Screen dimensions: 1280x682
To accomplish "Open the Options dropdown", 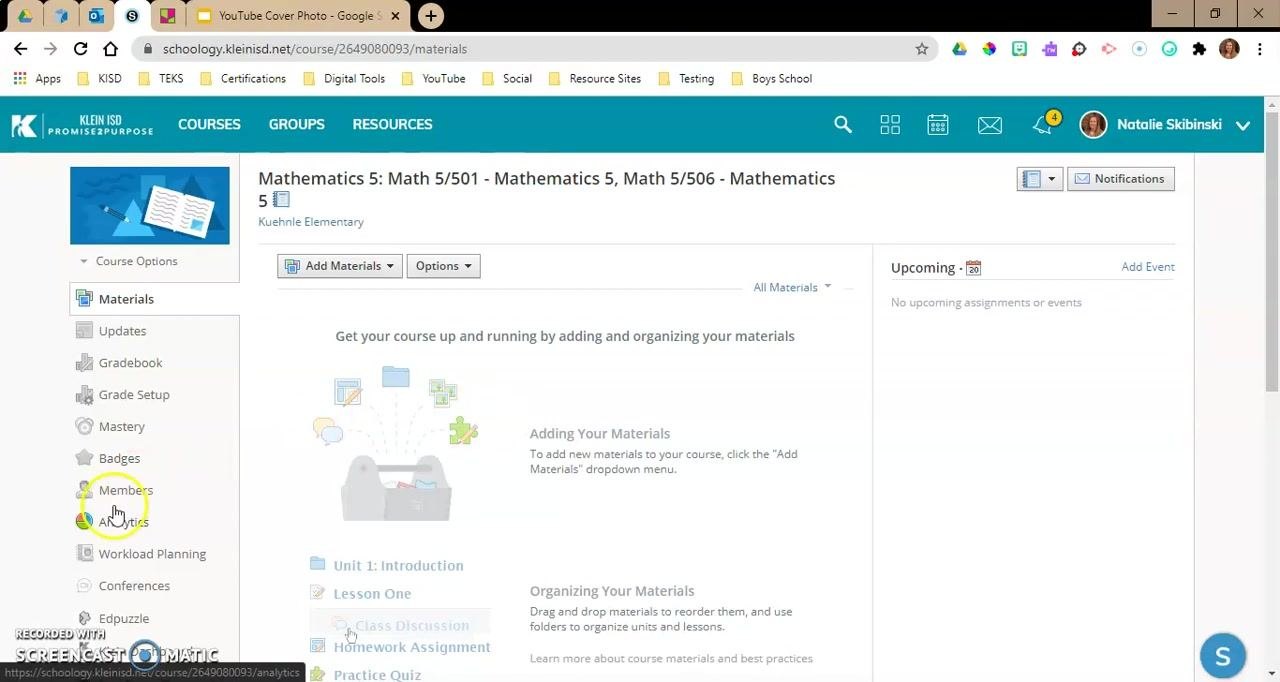I will tap(443, 266).
